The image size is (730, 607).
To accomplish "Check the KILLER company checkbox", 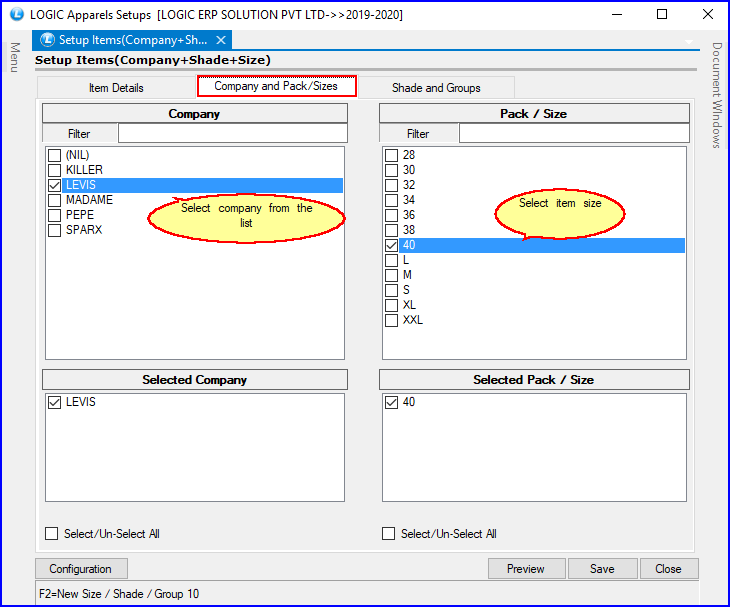I will (x=54, y=170).
